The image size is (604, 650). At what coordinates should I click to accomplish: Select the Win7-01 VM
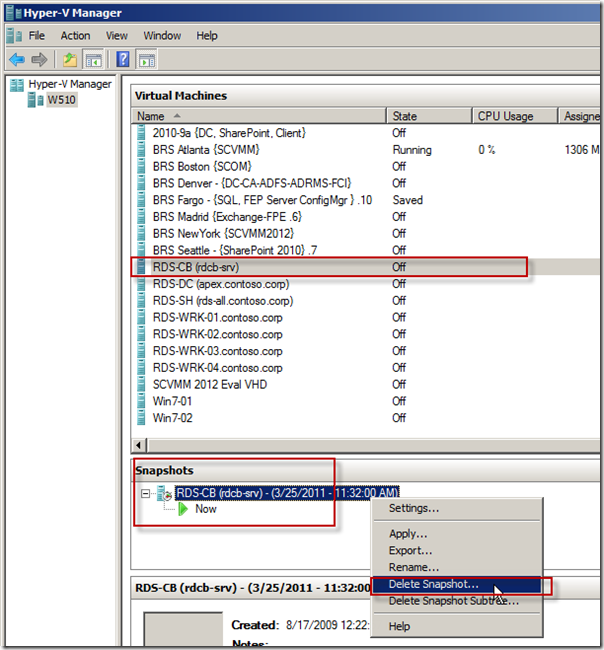click(x=172, y=401)
